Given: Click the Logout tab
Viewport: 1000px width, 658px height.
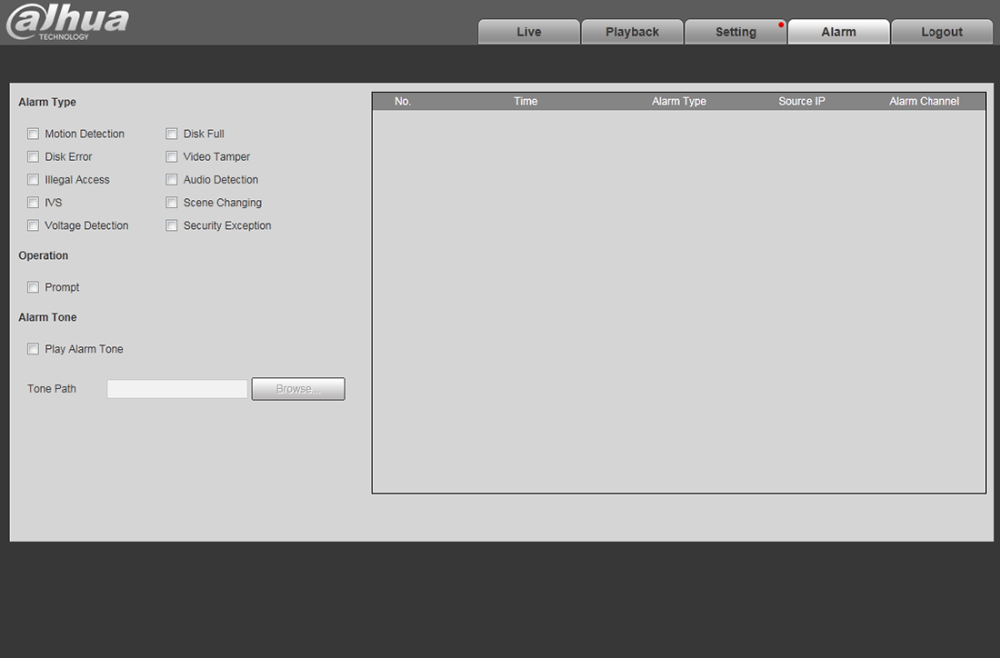Looking at the screenshot, I should (941, 32).
